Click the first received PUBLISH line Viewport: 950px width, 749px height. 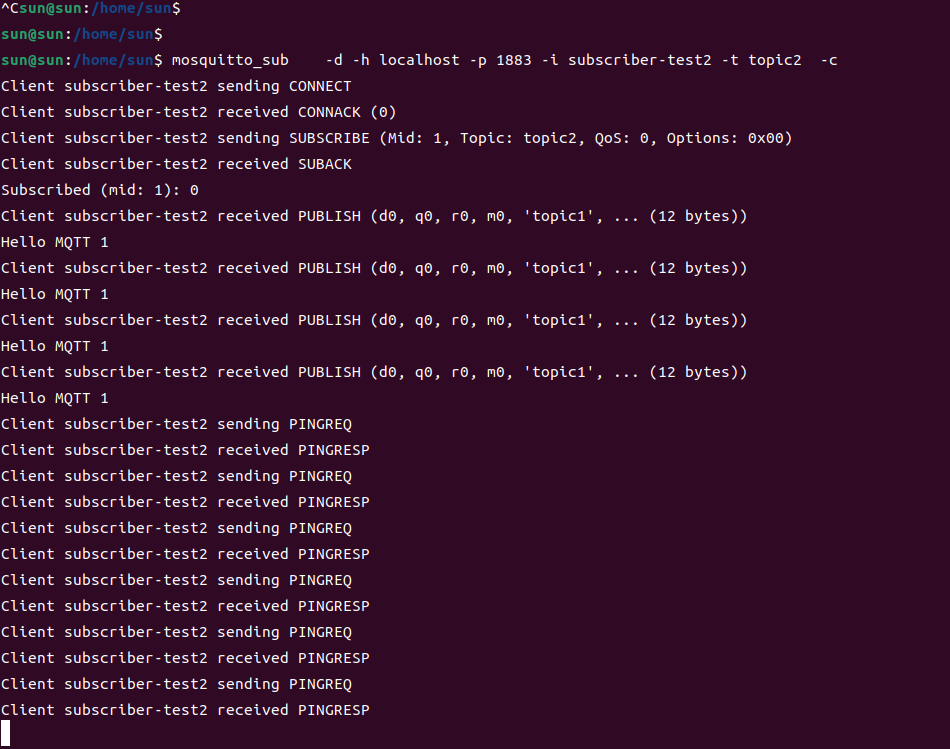[374, 216]
